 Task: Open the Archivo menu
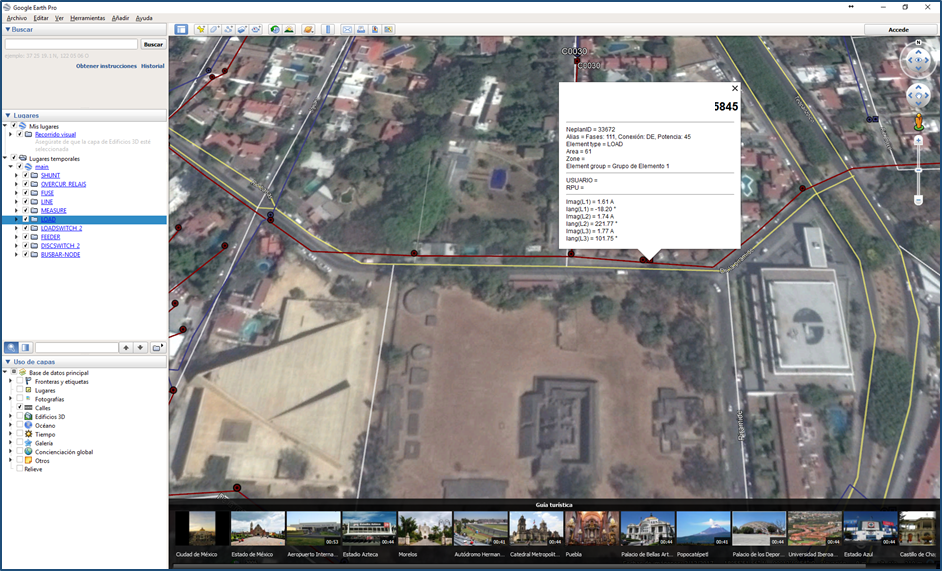[17, 18]
